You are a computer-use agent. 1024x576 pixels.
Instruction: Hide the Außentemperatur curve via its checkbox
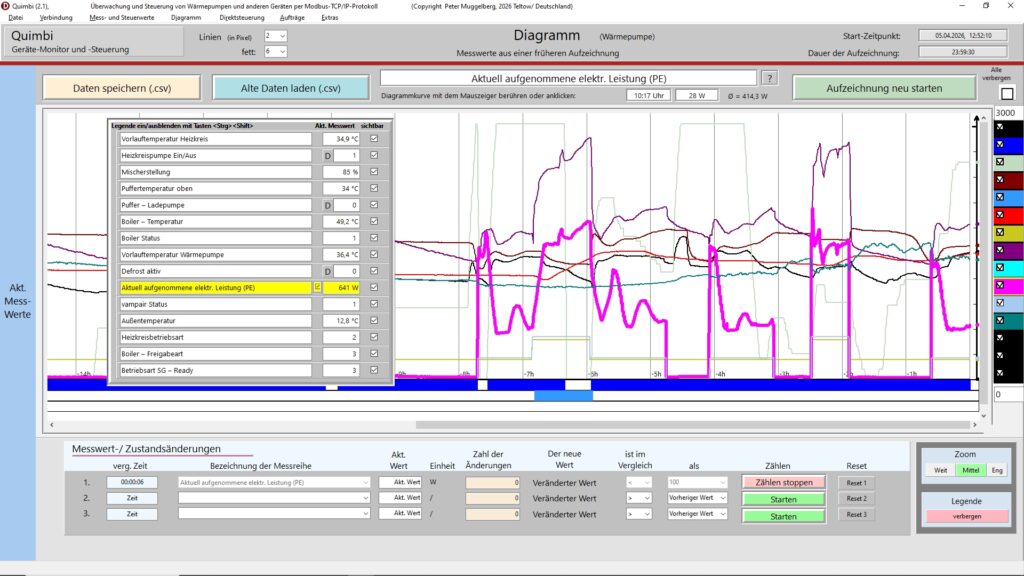click(x=374, y=321)
